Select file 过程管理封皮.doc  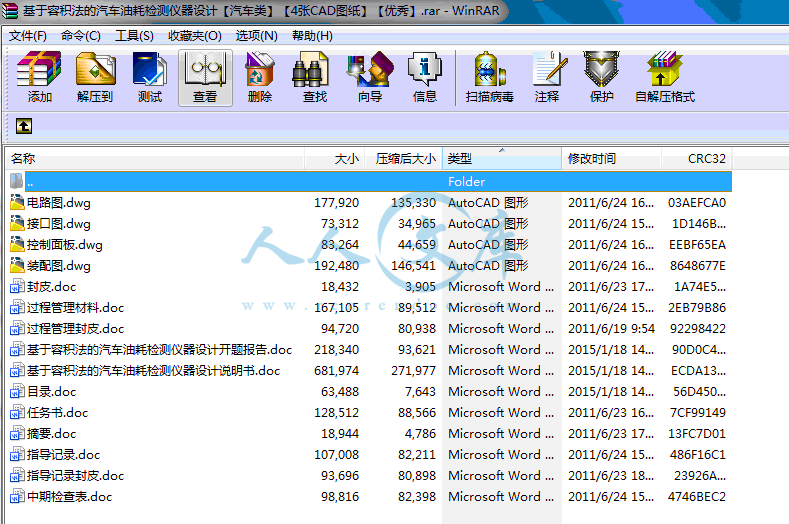[75, 329]
